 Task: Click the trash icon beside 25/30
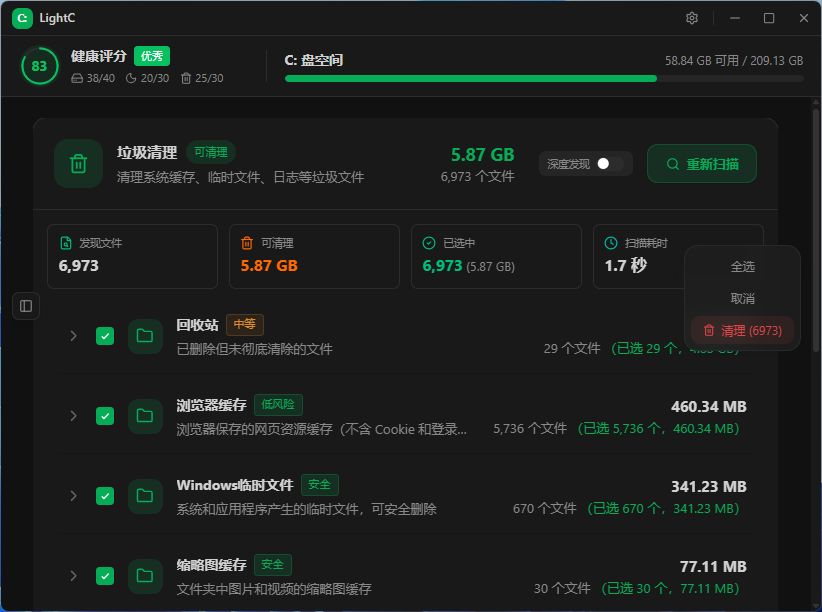coord(186,78)
